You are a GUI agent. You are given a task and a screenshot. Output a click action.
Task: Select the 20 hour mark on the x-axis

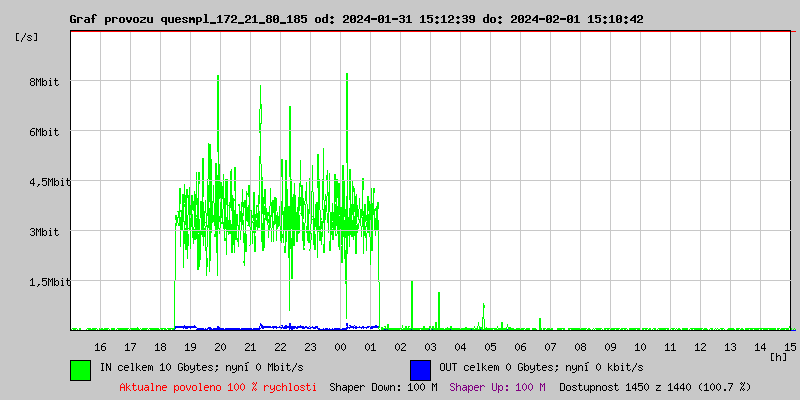(x=220, y=346)
